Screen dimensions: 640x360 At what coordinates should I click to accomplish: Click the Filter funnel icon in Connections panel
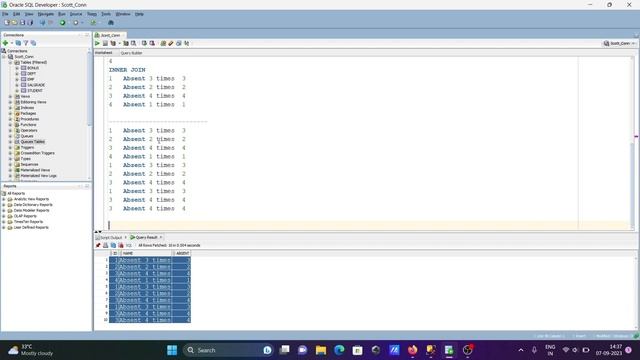pos(26,43)
